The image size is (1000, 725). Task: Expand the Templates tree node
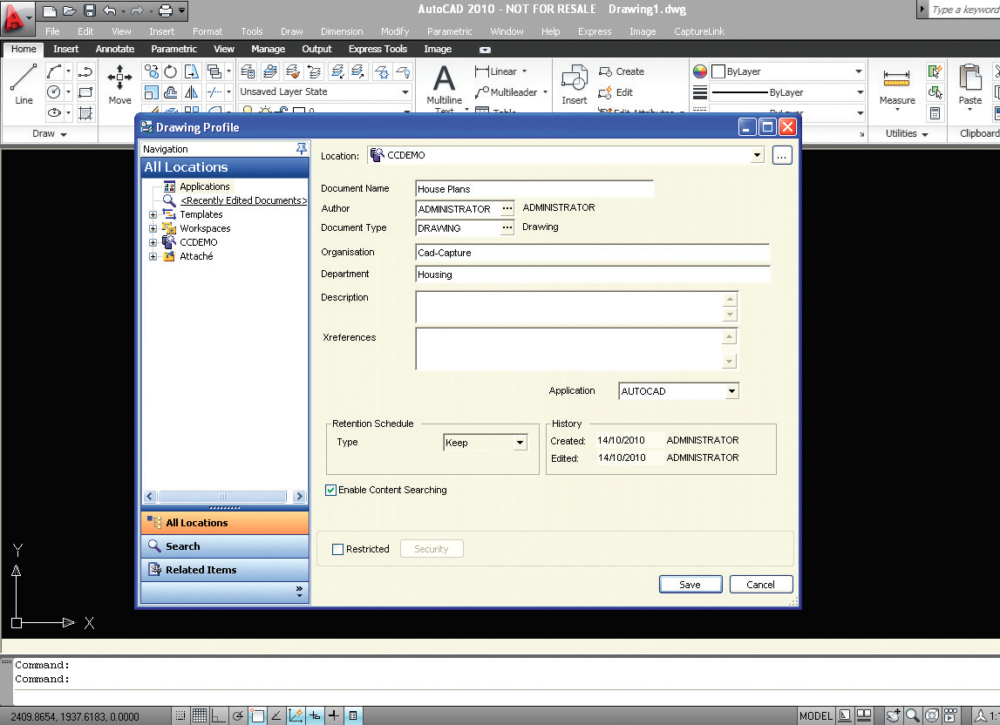[x=153, y=215]
